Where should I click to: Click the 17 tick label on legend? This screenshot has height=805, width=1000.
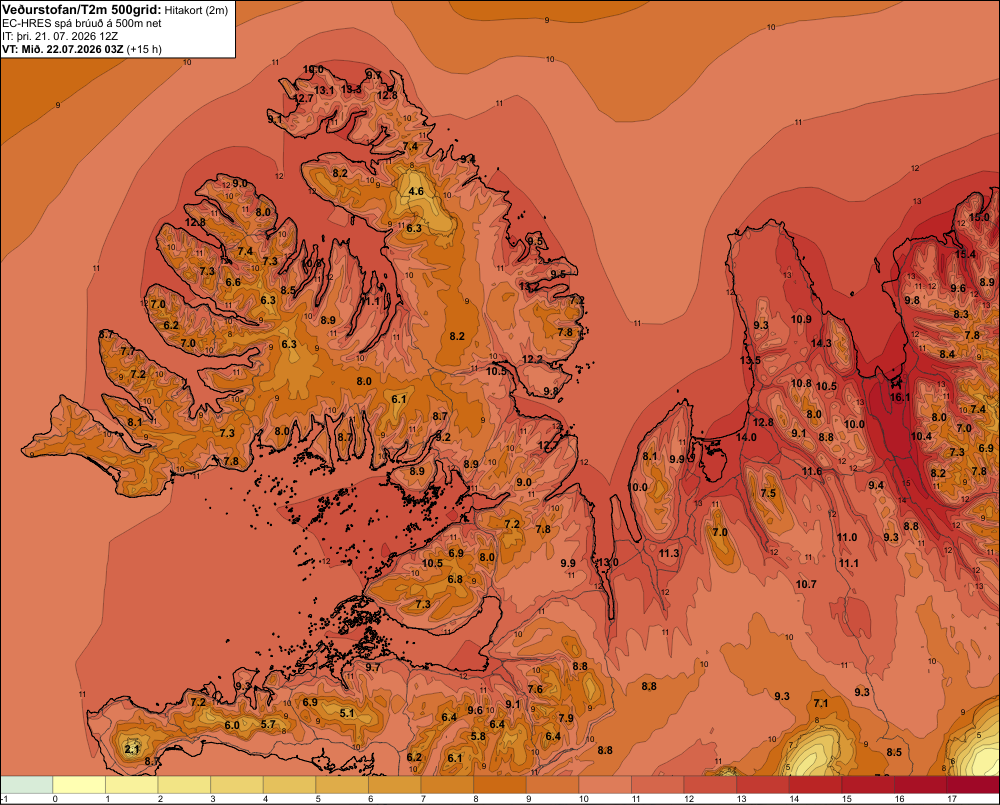[952, 799]
